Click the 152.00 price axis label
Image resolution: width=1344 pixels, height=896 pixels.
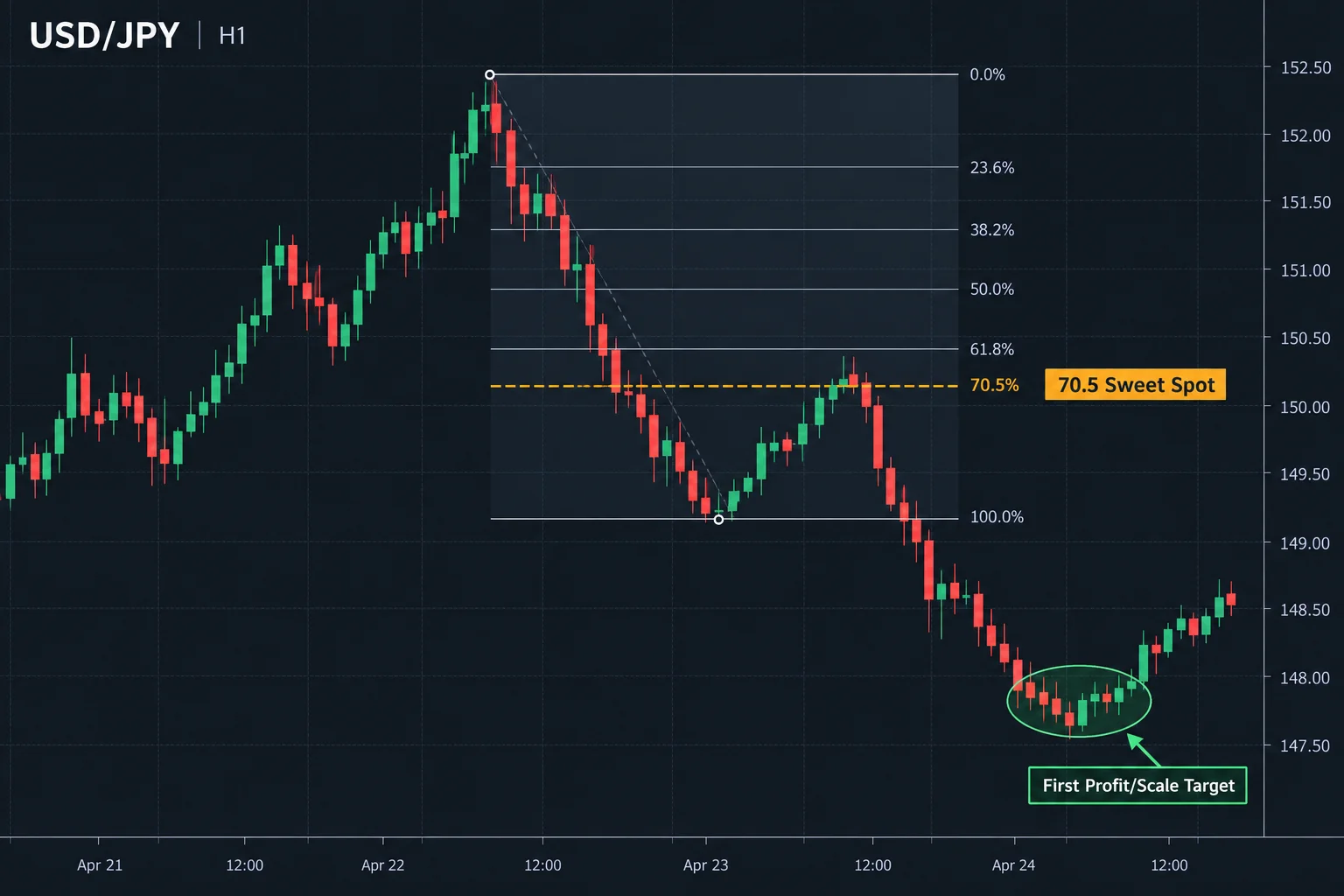pos(1305,136)
